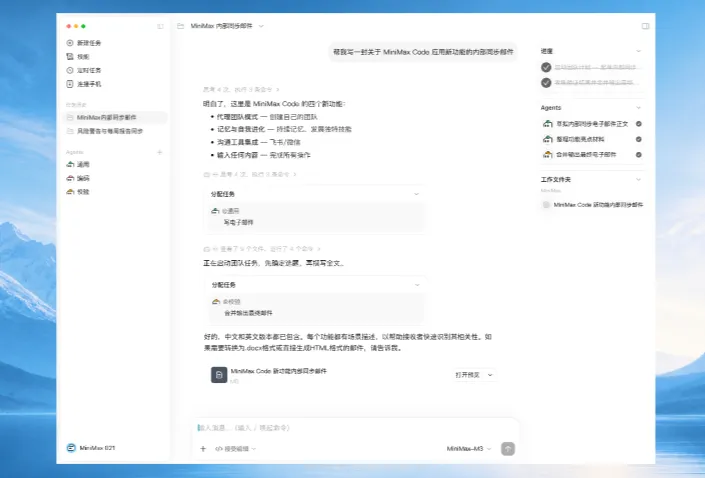This screenshot has height=478, width=705.
Task: Click the user's request message bubble
Action: click(x=423, y=52)
